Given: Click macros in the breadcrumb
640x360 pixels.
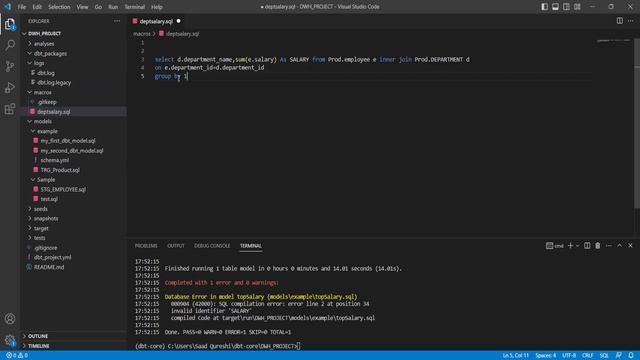Looking at the screenshot, I should coord(142,34).
